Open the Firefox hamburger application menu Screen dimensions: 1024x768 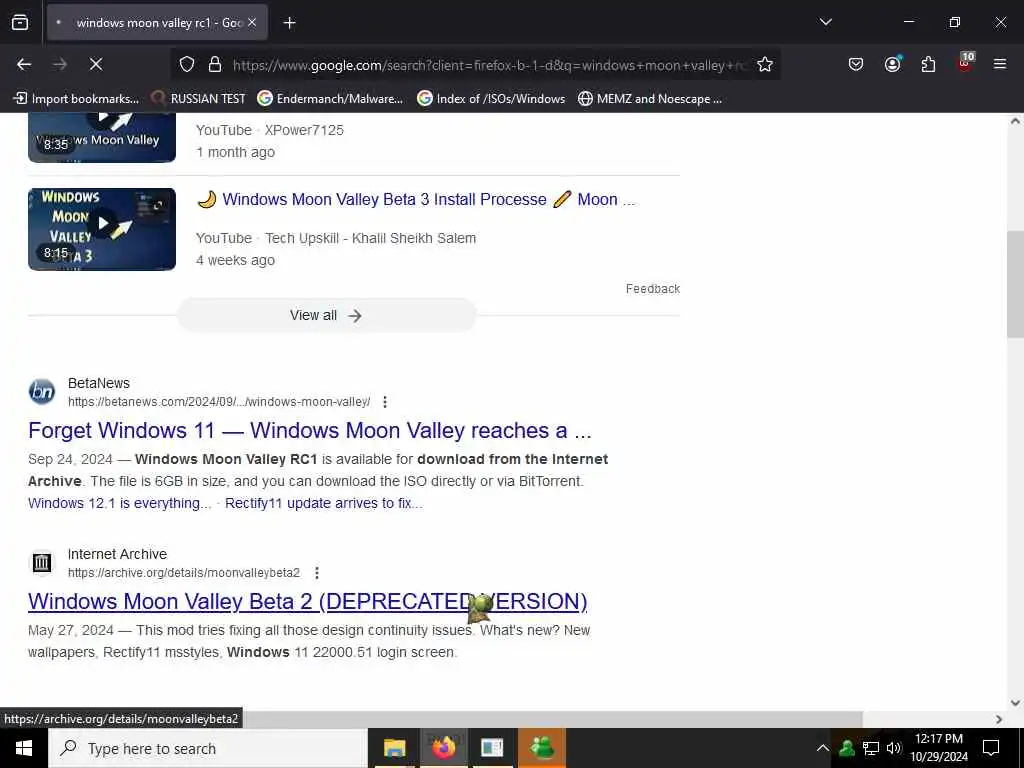click(999, 64)
